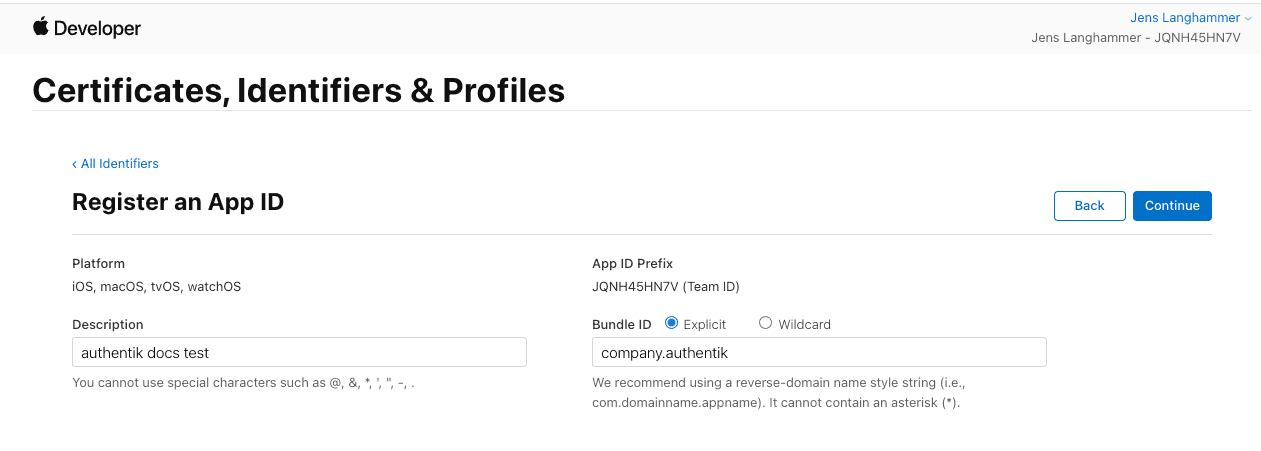Select the Explicit radio button
Screen dimensions: 1261x451
[x=671, y=323]
